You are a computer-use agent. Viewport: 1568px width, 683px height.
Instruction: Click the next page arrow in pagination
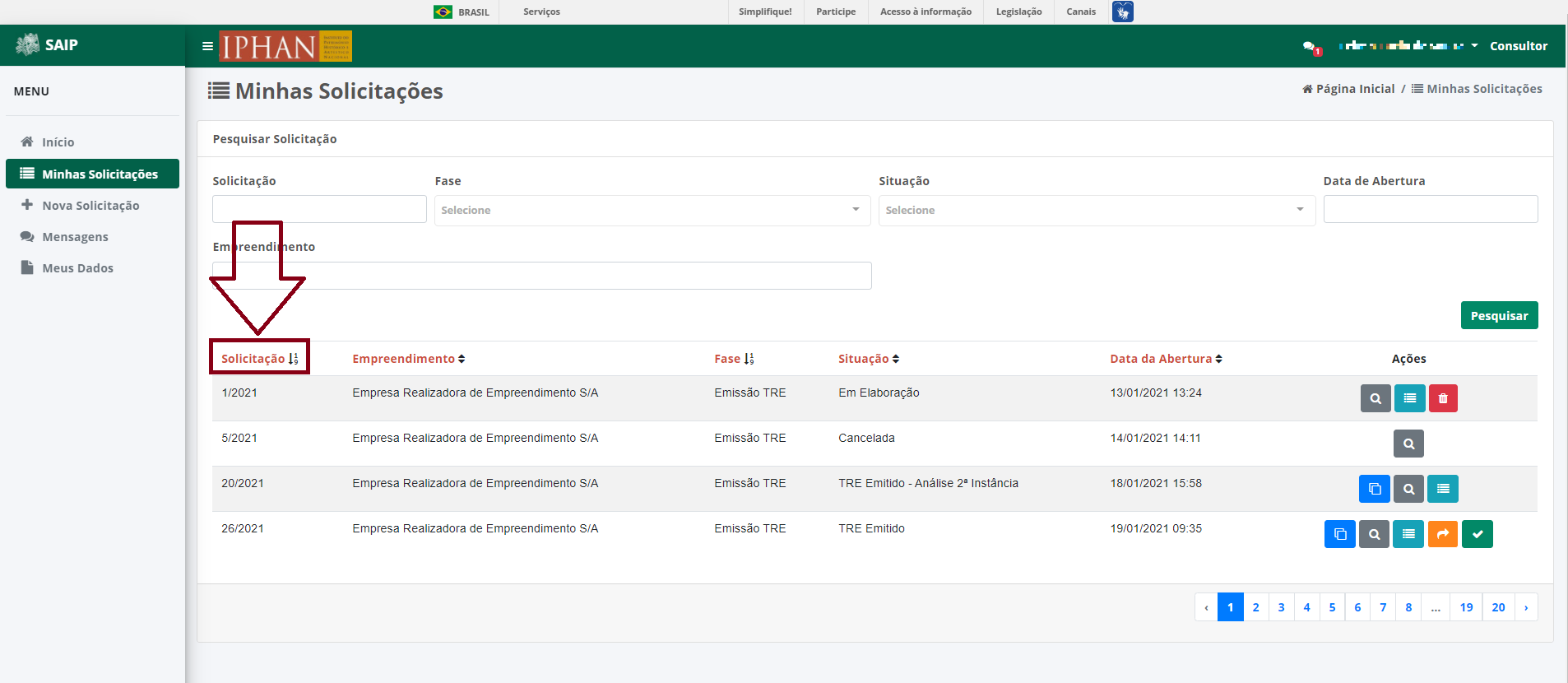(x=1526, y=607)
